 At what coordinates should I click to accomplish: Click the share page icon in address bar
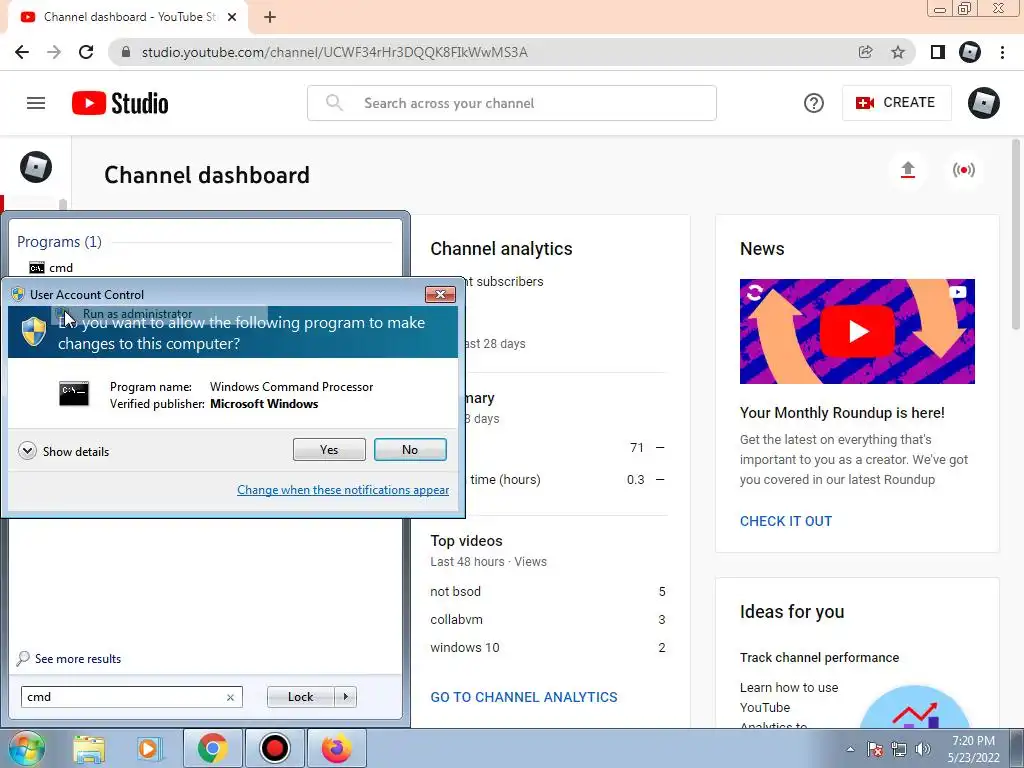(x=866, y=52)
